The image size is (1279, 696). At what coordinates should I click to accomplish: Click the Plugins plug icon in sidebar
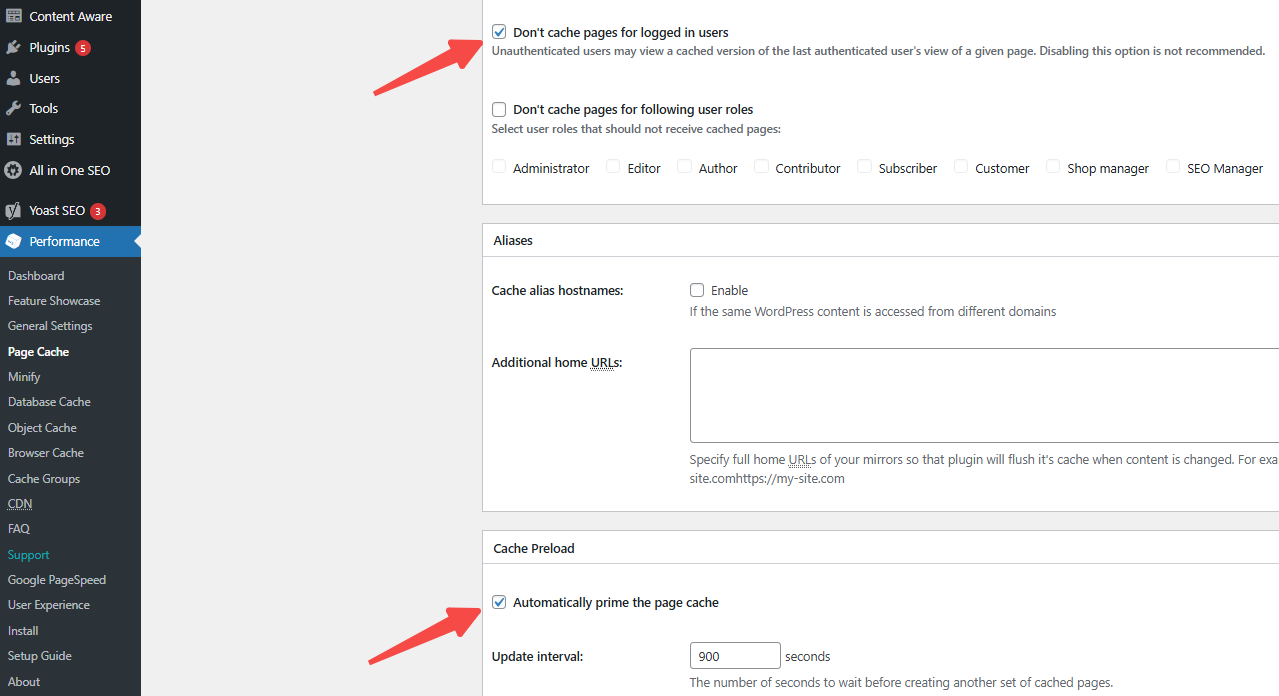tap(13, 47)
